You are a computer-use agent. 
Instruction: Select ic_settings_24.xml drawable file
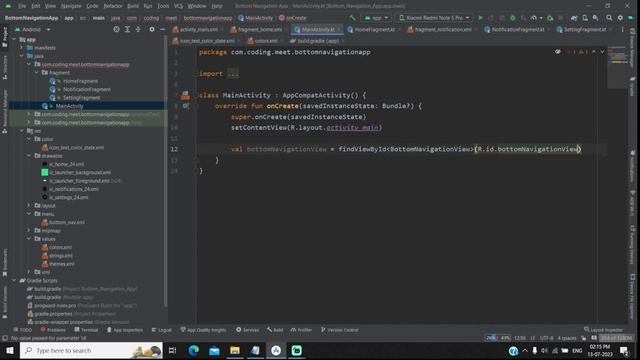point(69,197)
